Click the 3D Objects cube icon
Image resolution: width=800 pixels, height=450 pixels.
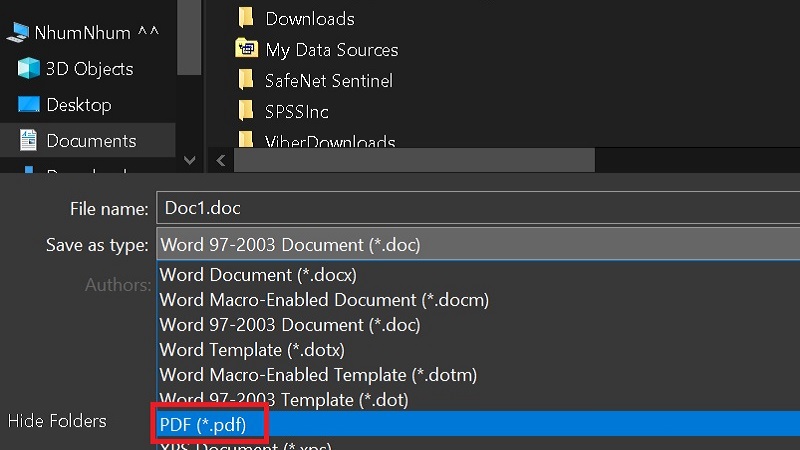coord(28,68)
